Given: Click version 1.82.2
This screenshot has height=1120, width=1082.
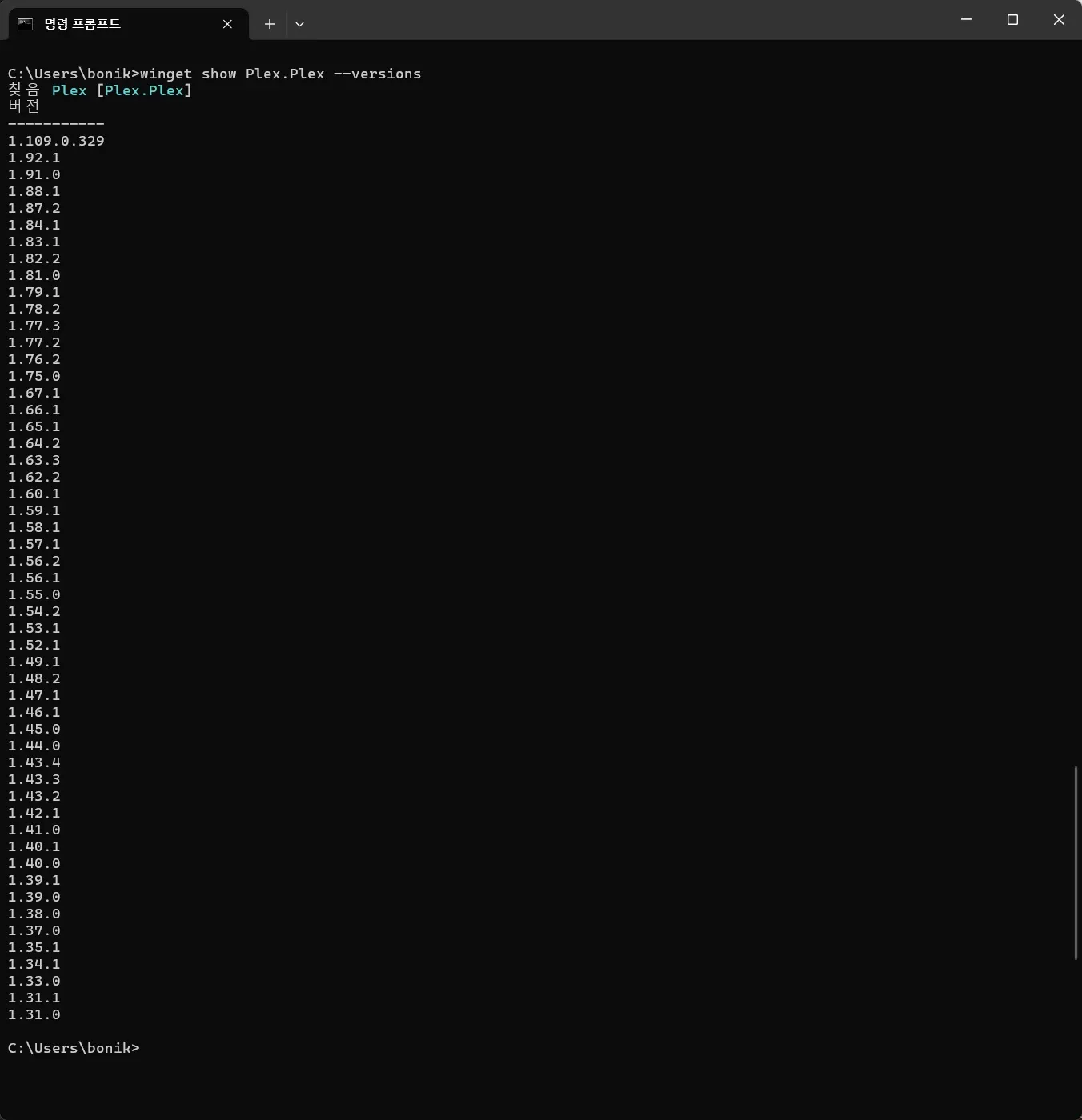Looking at the screenshot, I should click(x=34, y=258).
